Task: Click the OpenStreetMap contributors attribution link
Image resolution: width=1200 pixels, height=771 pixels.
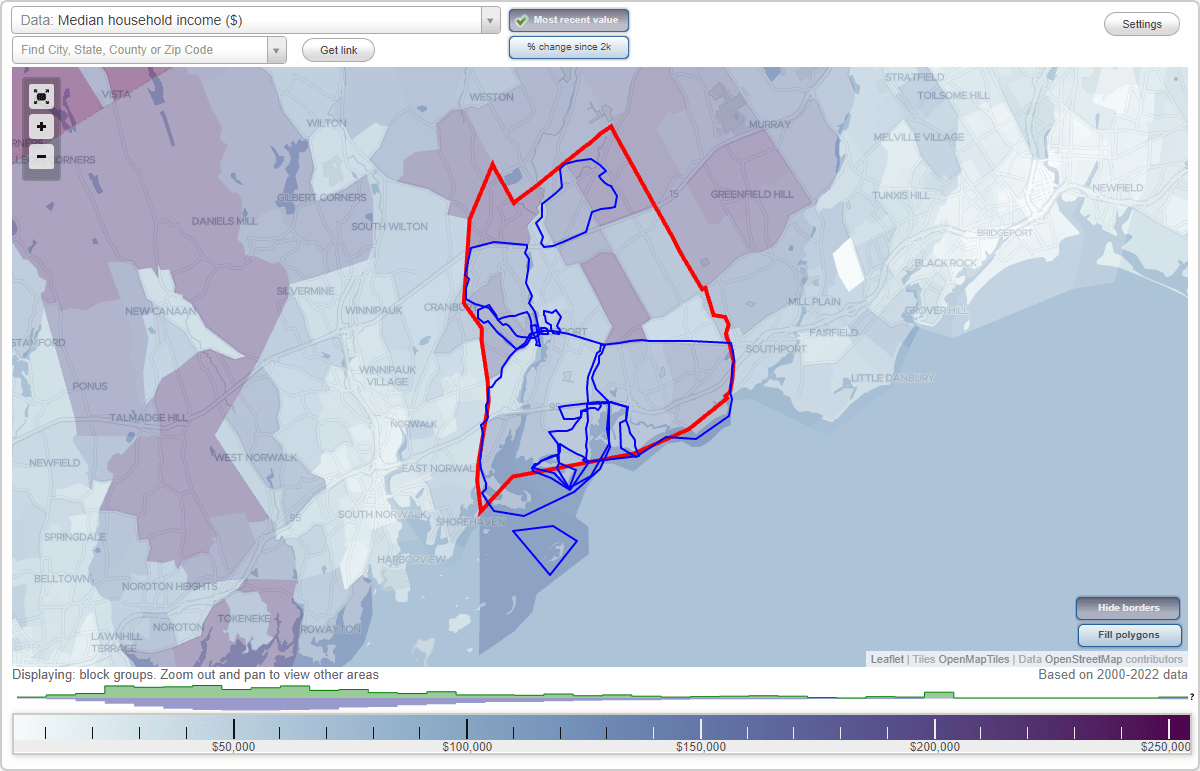Action: [x=1101, y=659]
